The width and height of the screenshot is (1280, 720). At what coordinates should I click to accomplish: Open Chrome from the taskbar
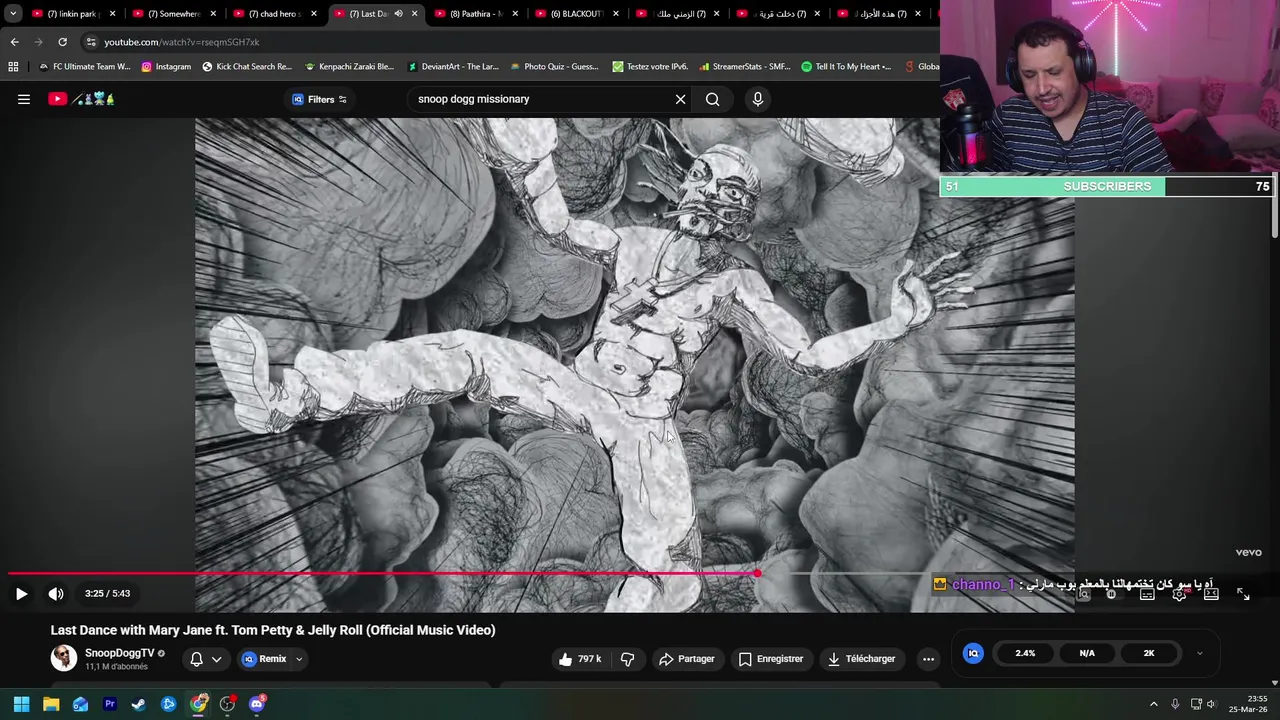[x=198, y=704]
